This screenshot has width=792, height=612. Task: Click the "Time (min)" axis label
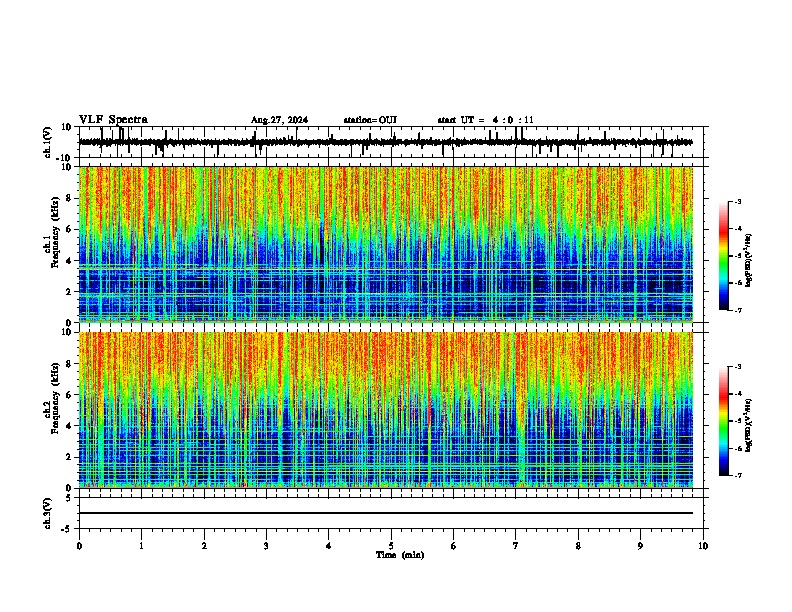click(x=400, y=555)
